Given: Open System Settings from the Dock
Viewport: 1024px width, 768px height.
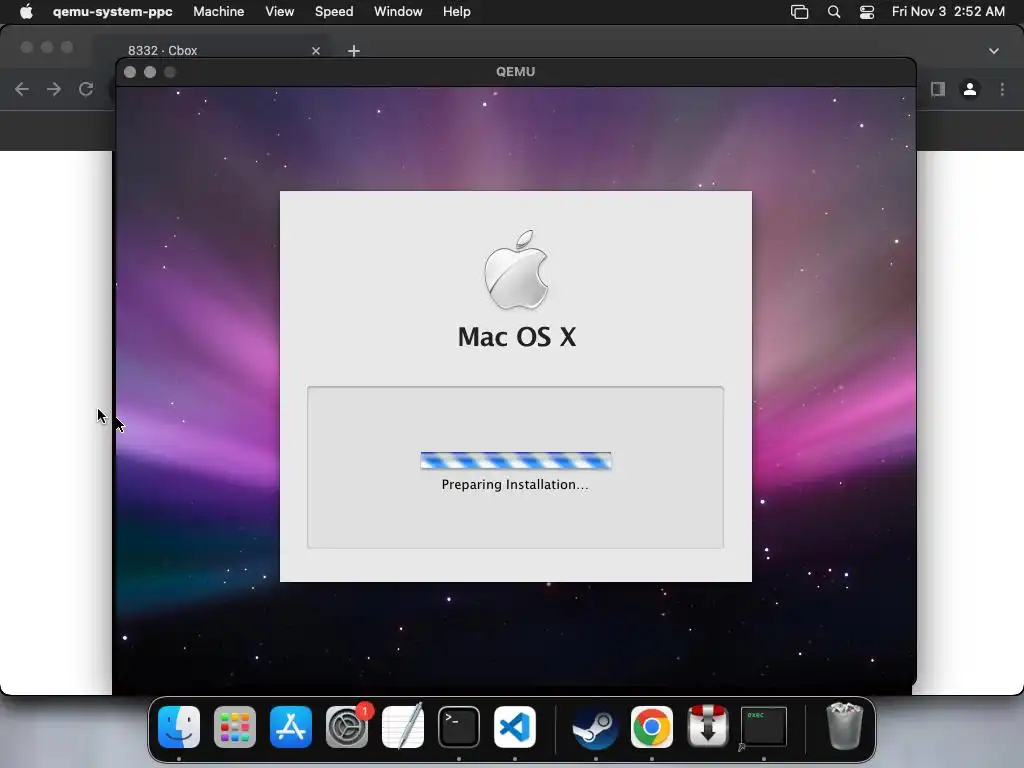Looking at the screenshot, I should (x=347, y=727).
